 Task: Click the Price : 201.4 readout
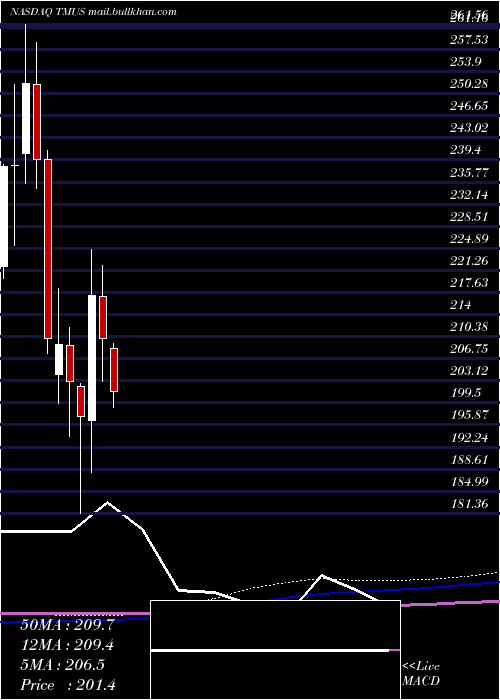click(x=68, y=685)
